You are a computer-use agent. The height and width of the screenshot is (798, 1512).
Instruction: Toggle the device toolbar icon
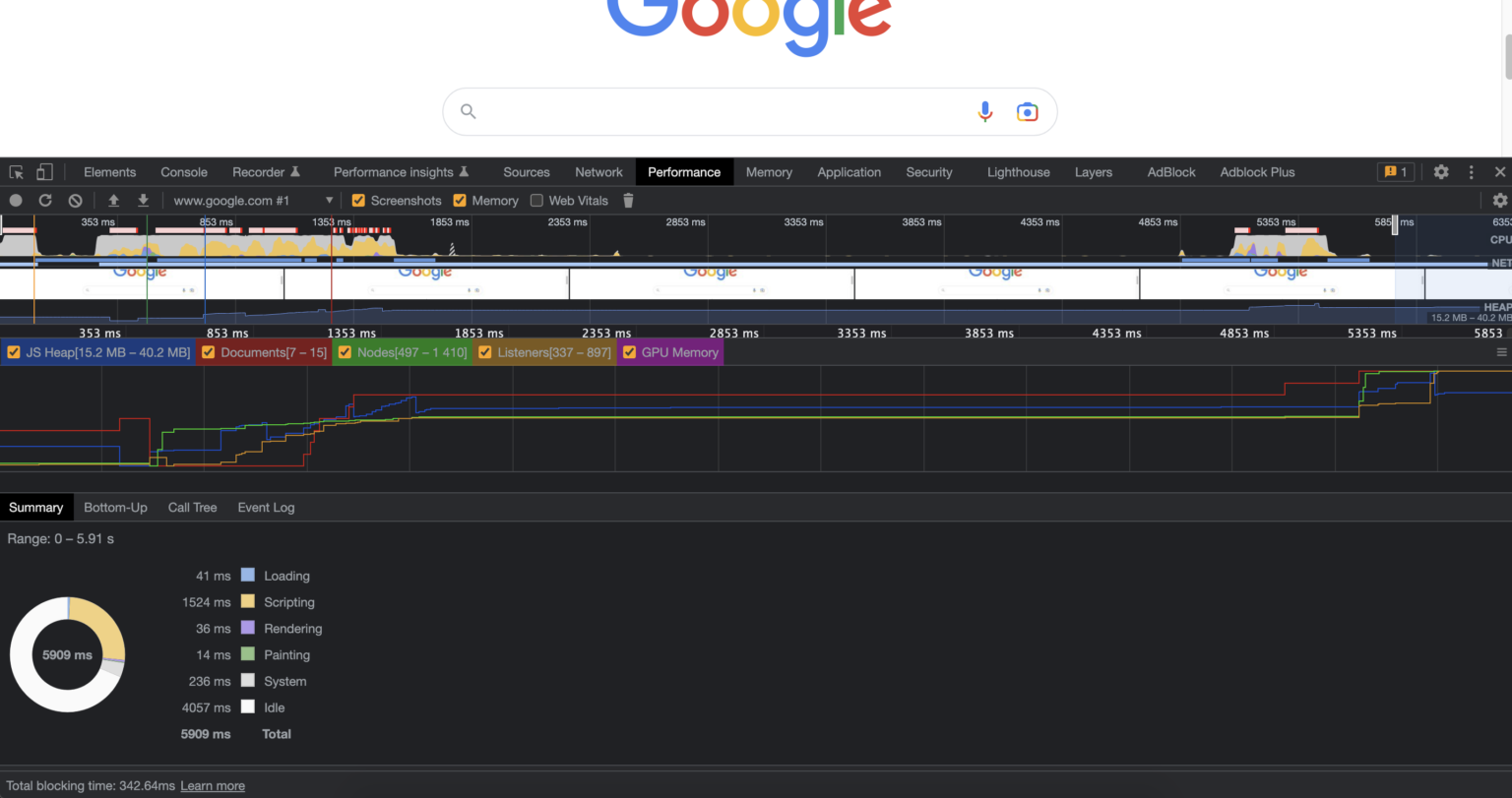pyautogui.click(x=44, y=172)
